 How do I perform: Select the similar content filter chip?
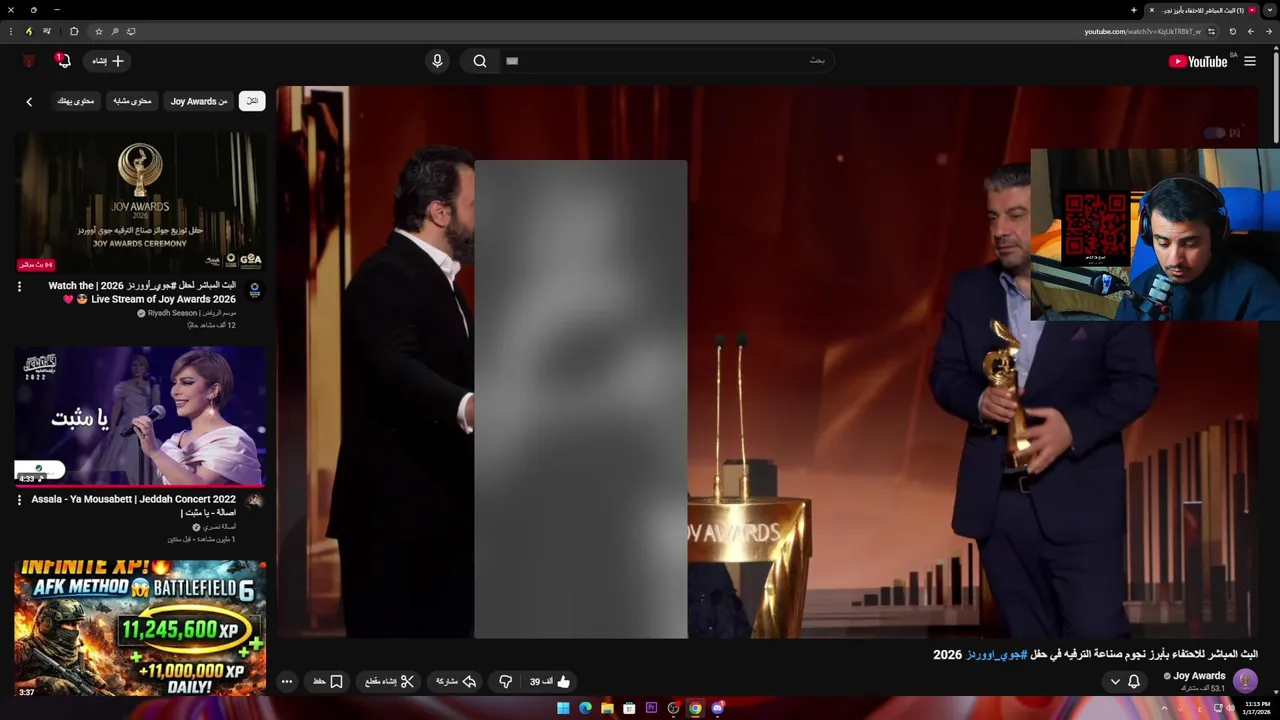[x=132, y=101]
